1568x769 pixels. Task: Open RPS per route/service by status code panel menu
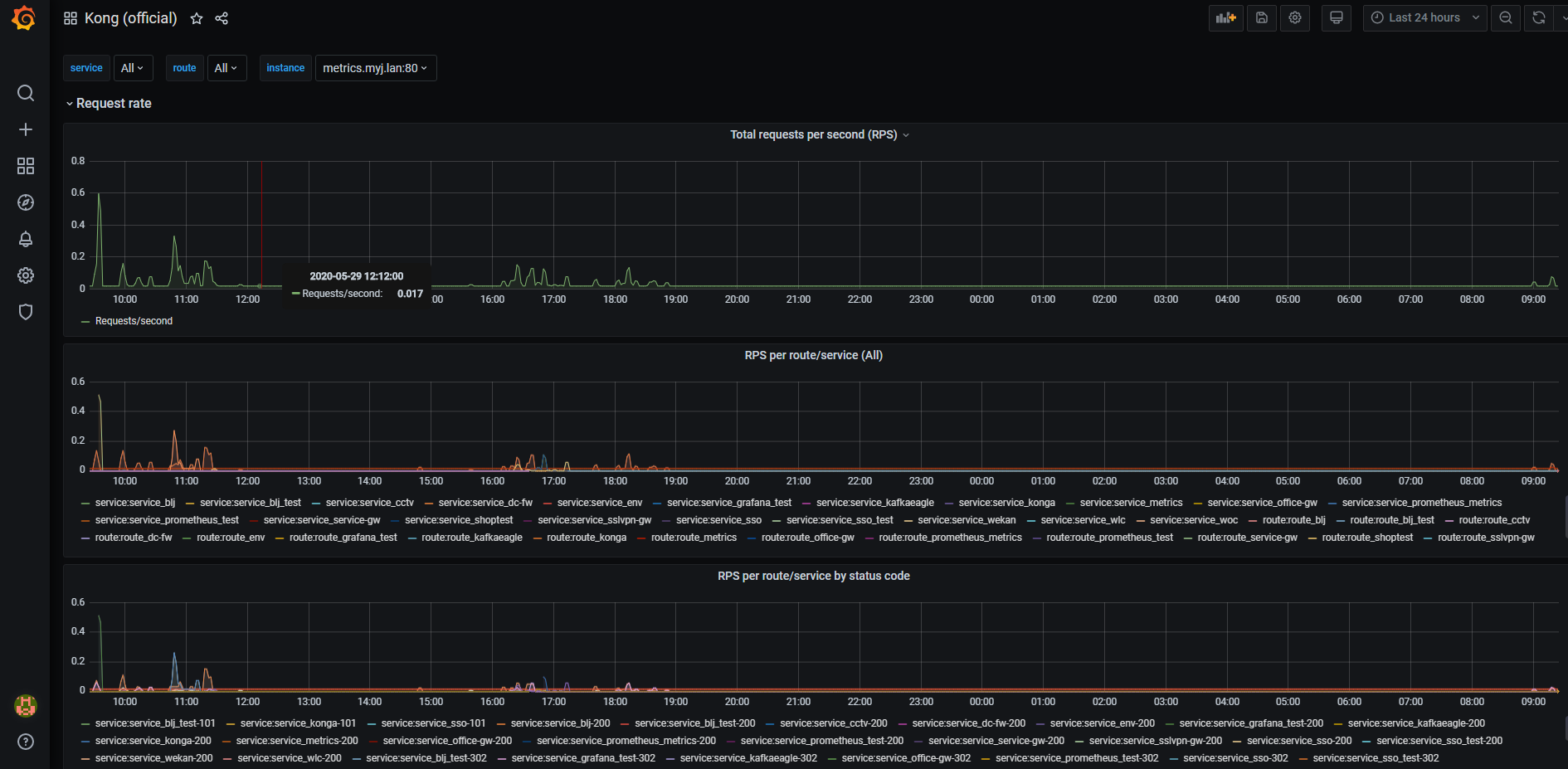[813, 576]
